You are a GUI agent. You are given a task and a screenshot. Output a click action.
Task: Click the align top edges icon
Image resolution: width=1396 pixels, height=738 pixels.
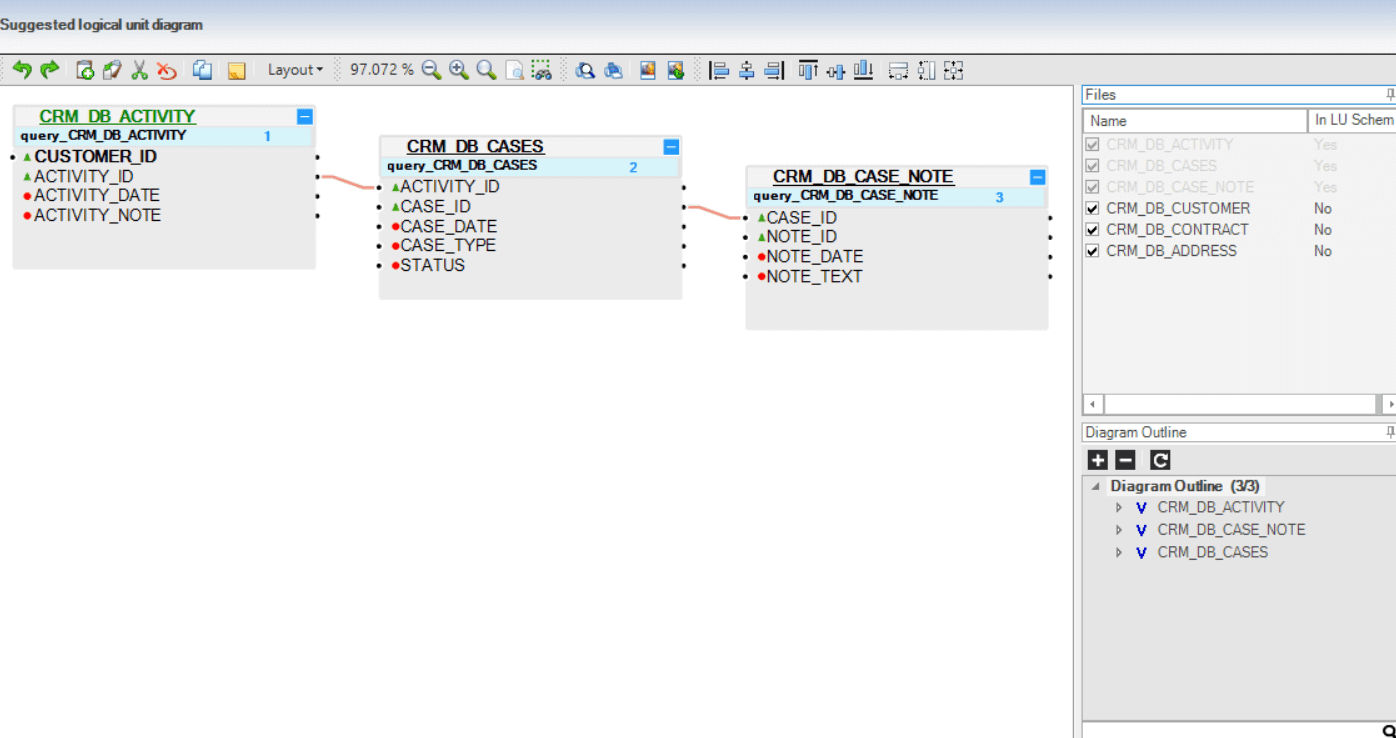coord(808,70)
